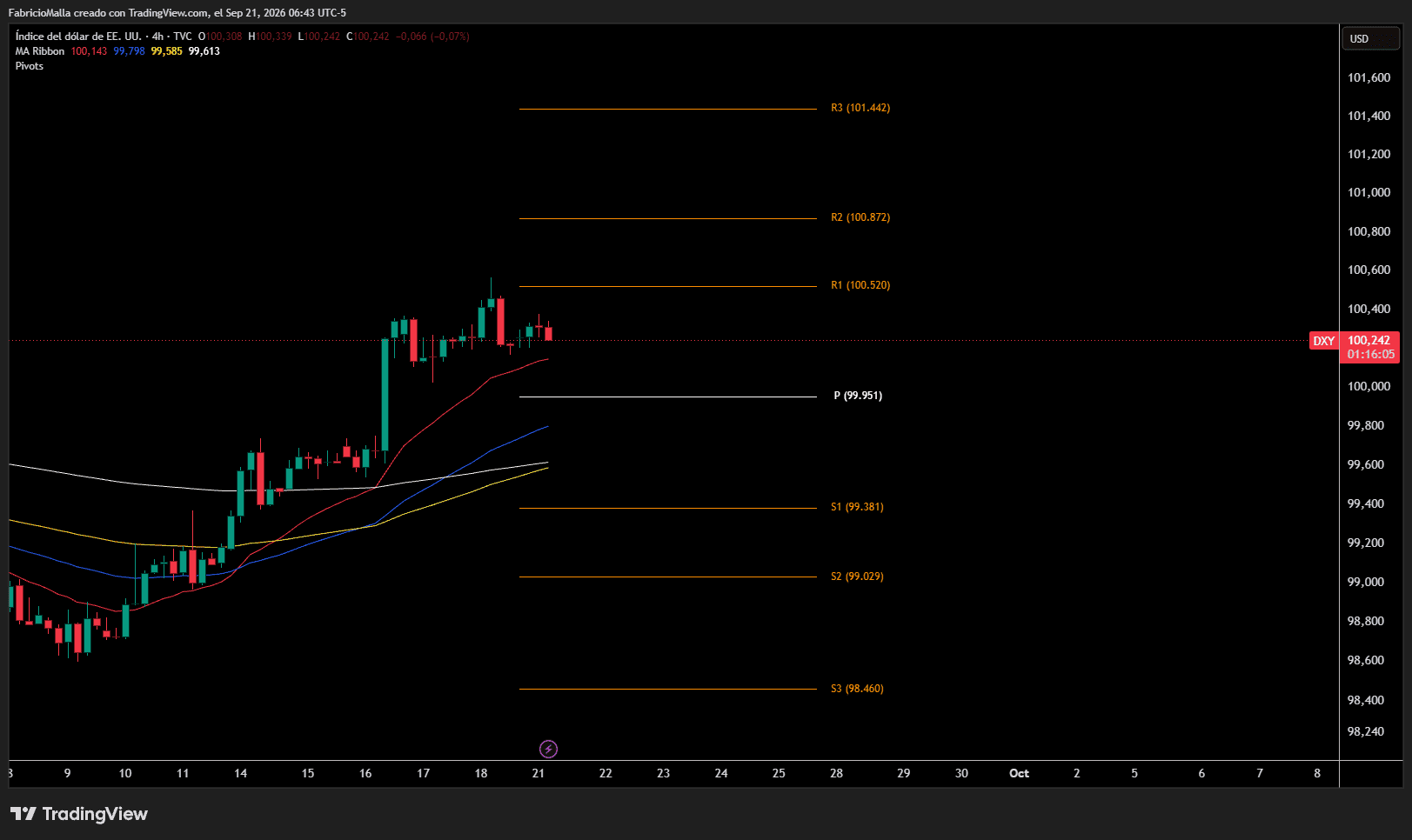The width and height of the screenshot is (1412, 840).
Task: Click the P (99.951) pivot label
Action: 858,396
